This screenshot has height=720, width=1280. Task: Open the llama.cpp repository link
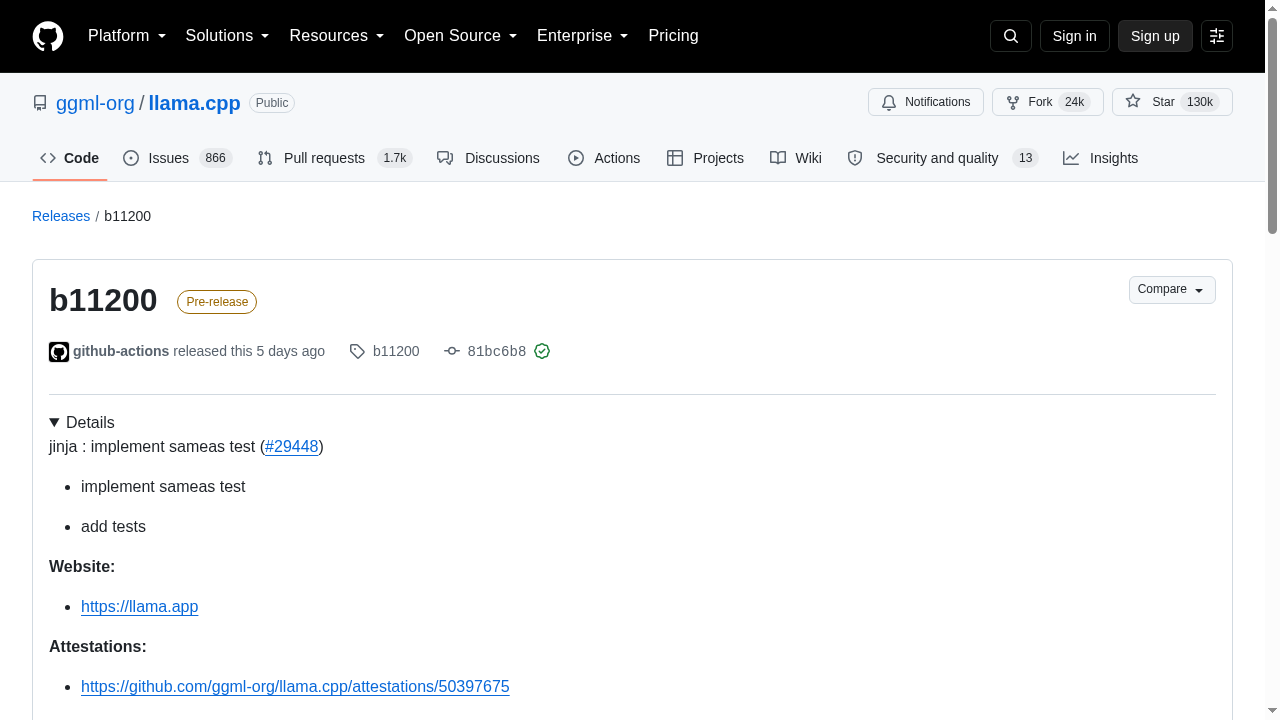coord(195,103)
